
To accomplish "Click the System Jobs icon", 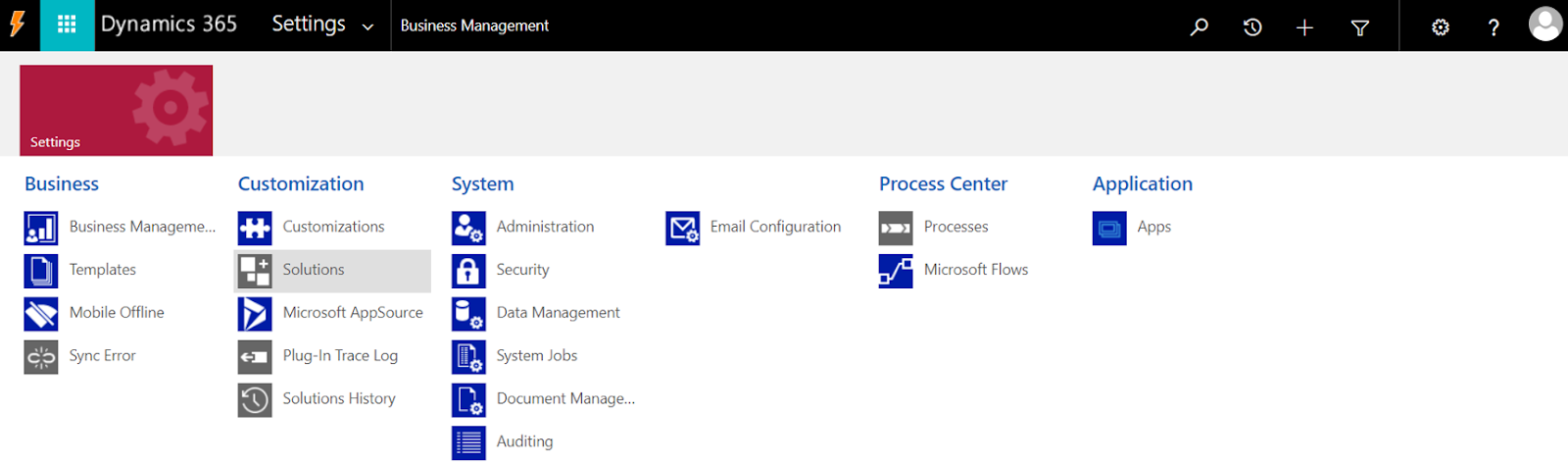I will [x=468, y=357].
